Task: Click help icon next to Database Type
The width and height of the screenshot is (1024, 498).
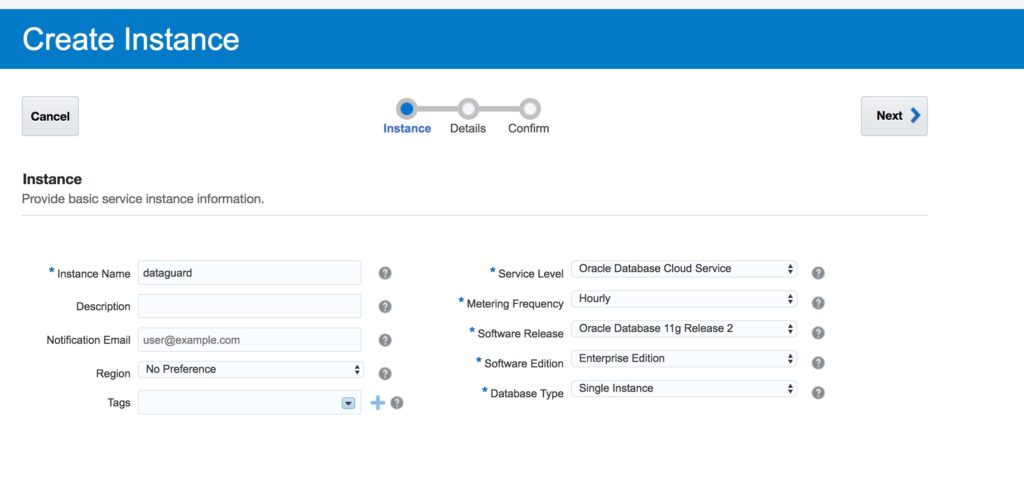Action: [818, 393]
